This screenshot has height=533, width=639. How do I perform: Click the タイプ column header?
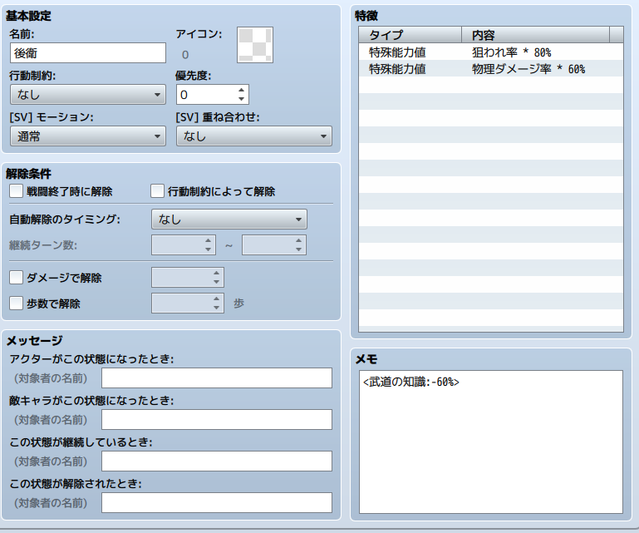point(410,35)
